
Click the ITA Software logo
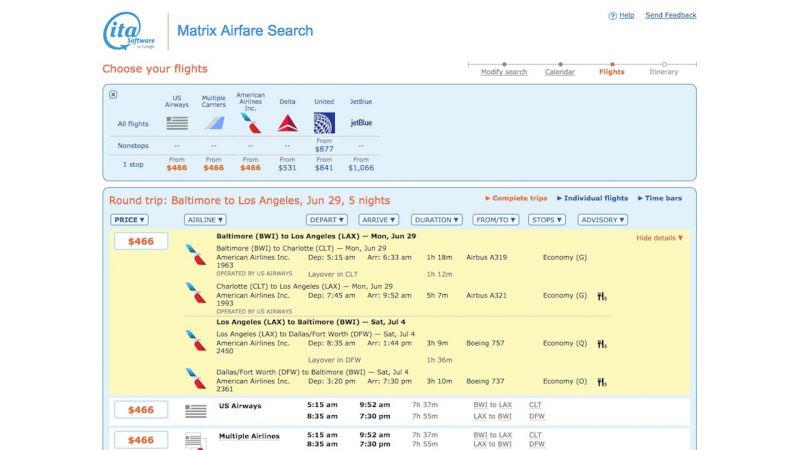click(x=126, y=31)
